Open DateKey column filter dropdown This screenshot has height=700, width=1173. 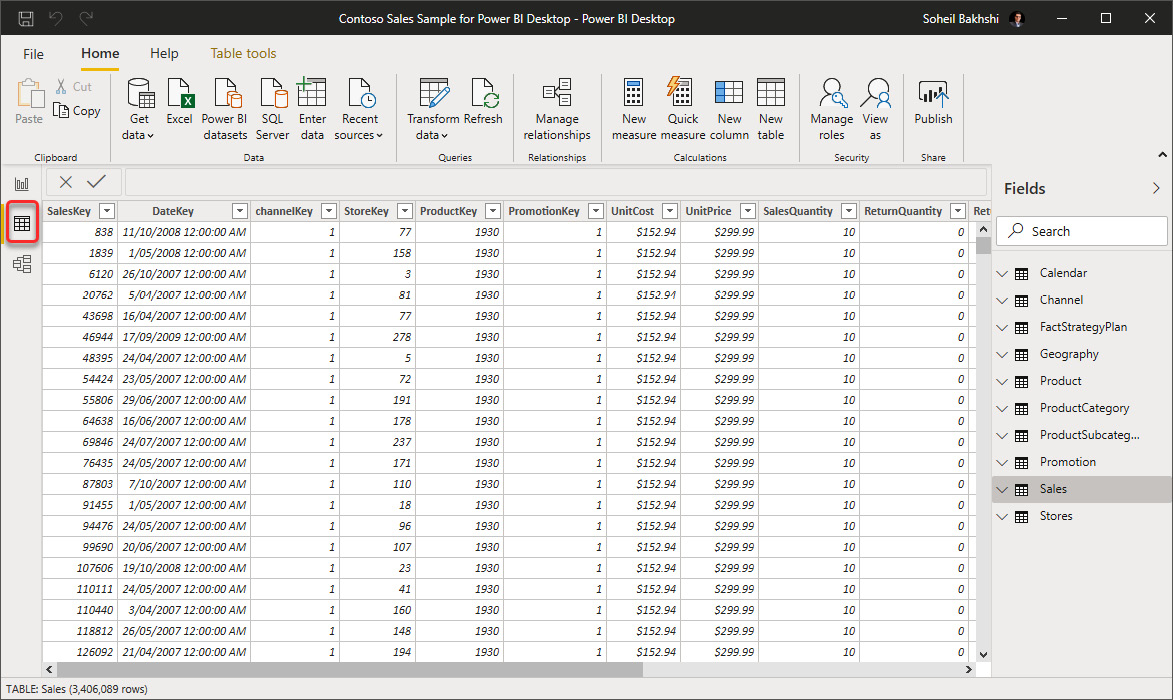[x=239, y=211]
